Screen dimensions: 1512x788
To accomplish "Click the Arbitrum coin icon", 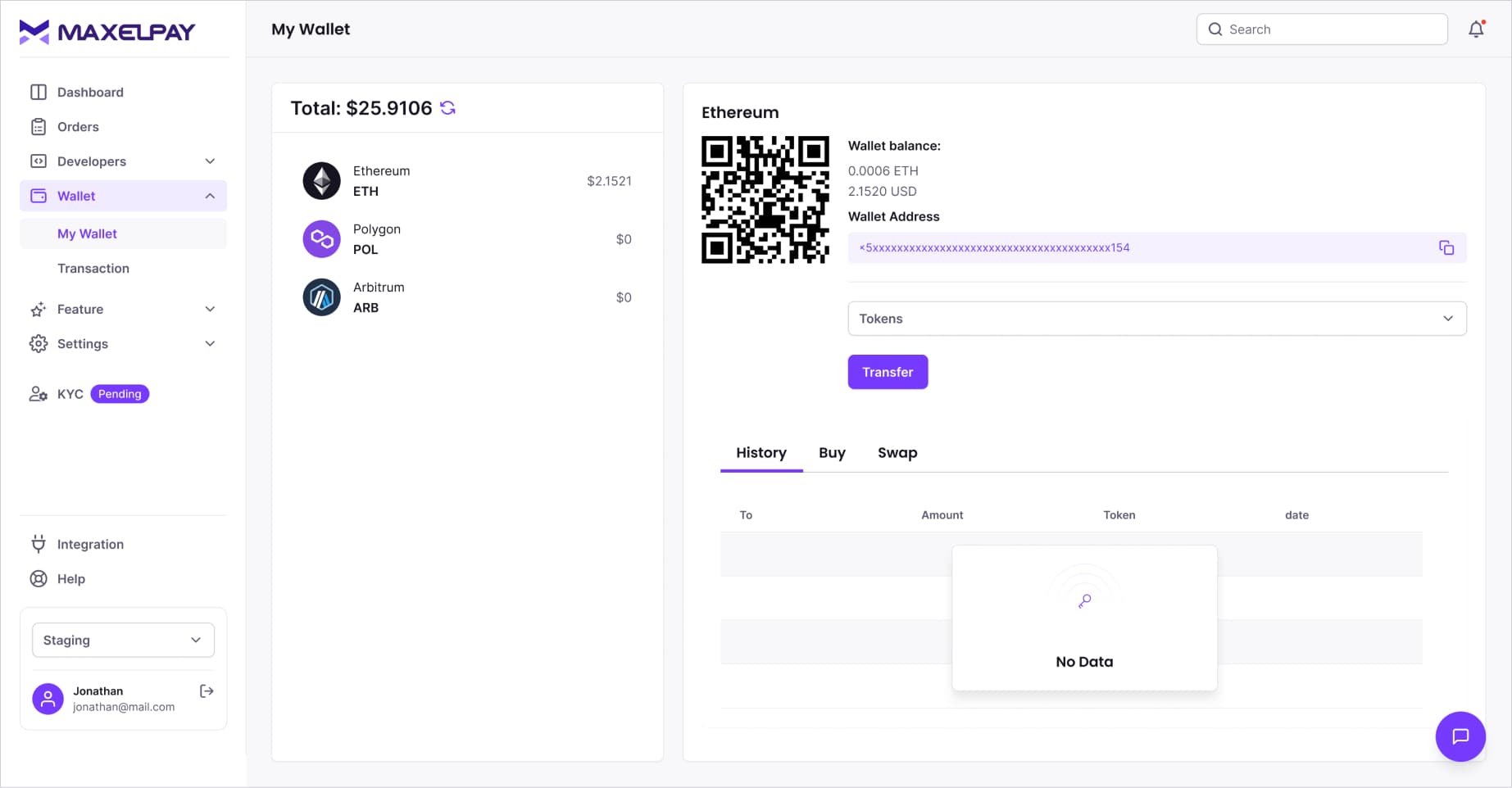I will click(x=322, y=297).
